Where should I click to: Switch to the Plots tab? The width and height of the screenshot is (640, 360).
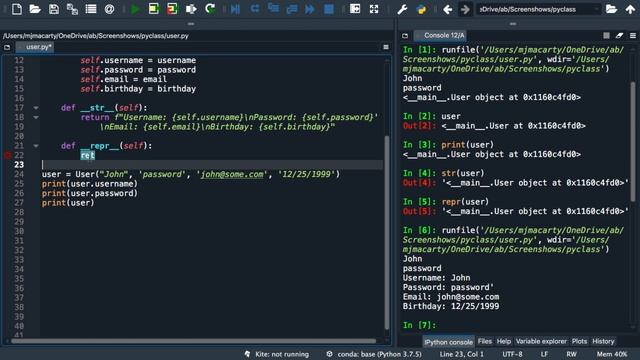click(x=579, y=341)
